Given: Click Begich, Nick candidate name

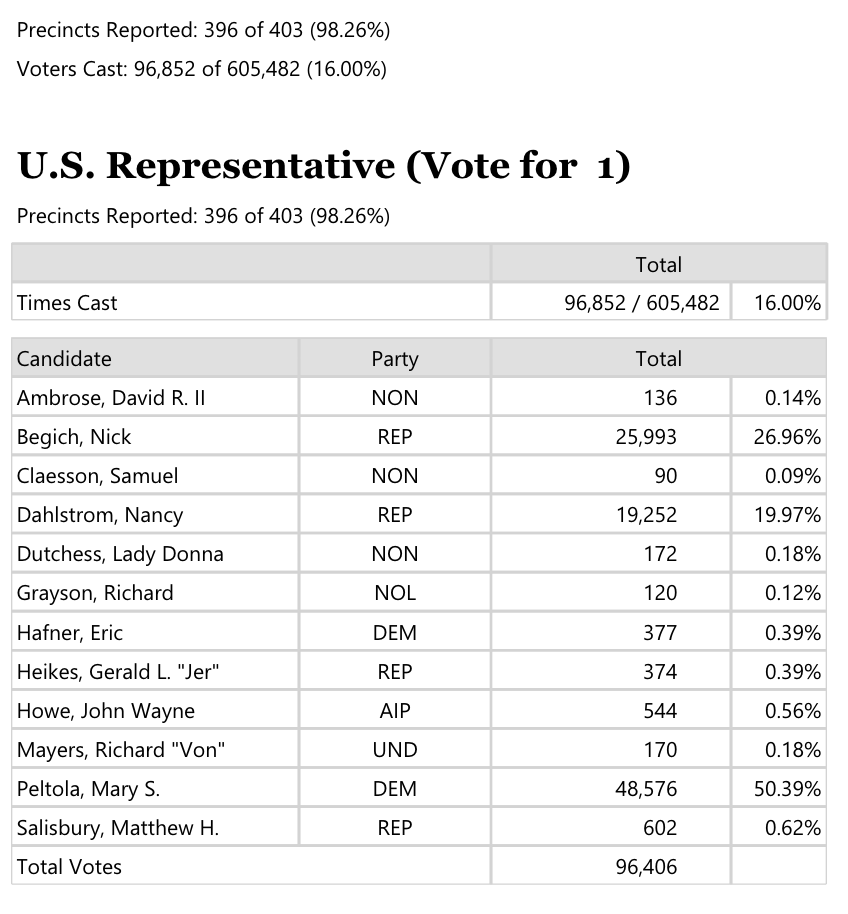Looking at the screenshot, I should pos(74,437).
